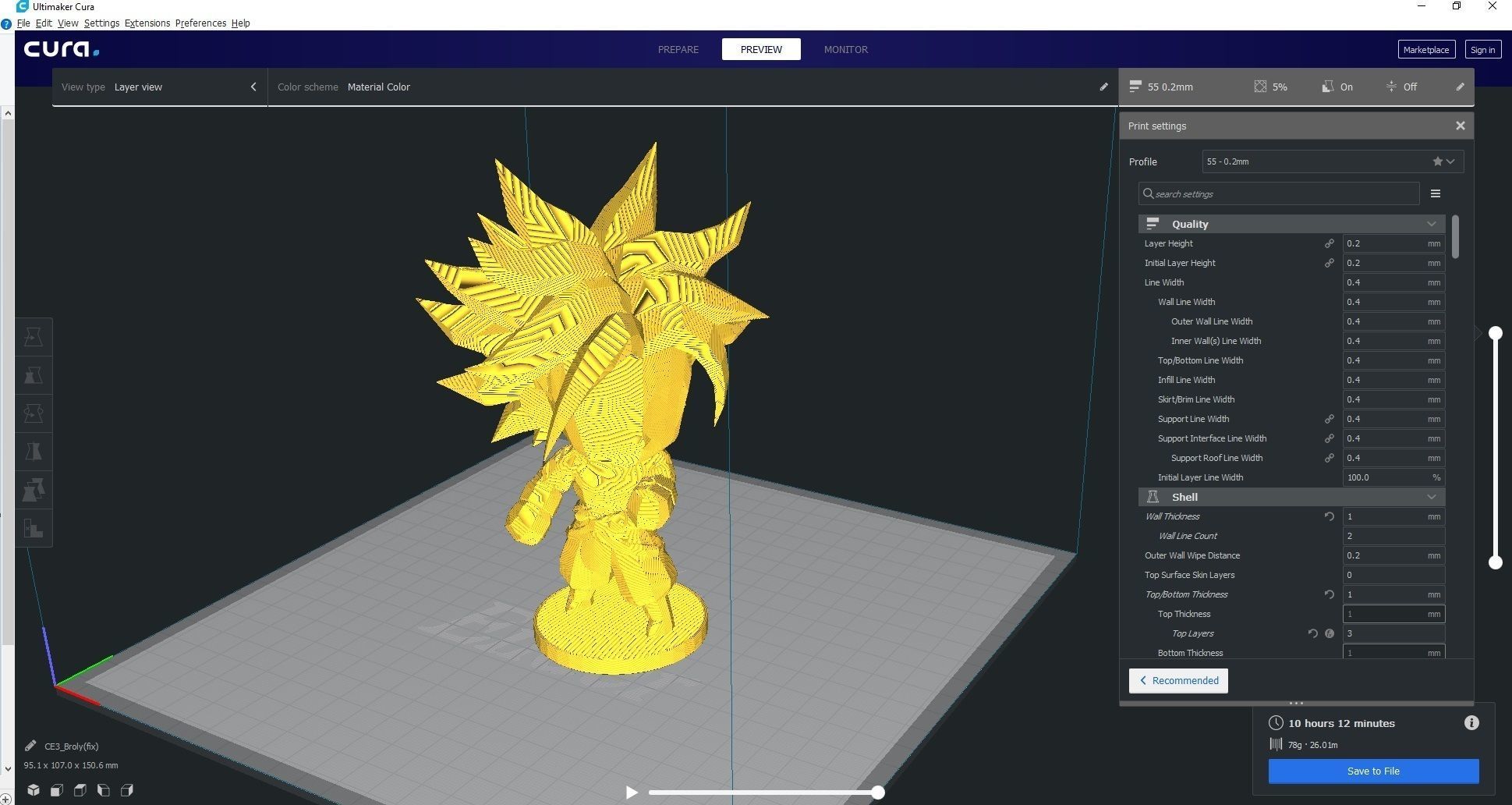Select the PREVIEW stage tab

(761, 49)
